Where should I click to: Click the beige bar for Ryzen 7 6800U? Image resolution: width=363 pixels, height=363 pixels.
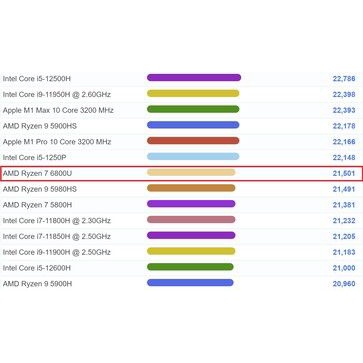191,172
